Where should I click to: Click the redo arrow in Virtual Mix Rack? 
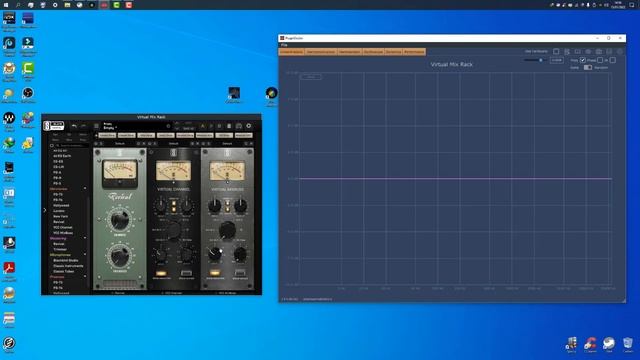coord(84,126)
